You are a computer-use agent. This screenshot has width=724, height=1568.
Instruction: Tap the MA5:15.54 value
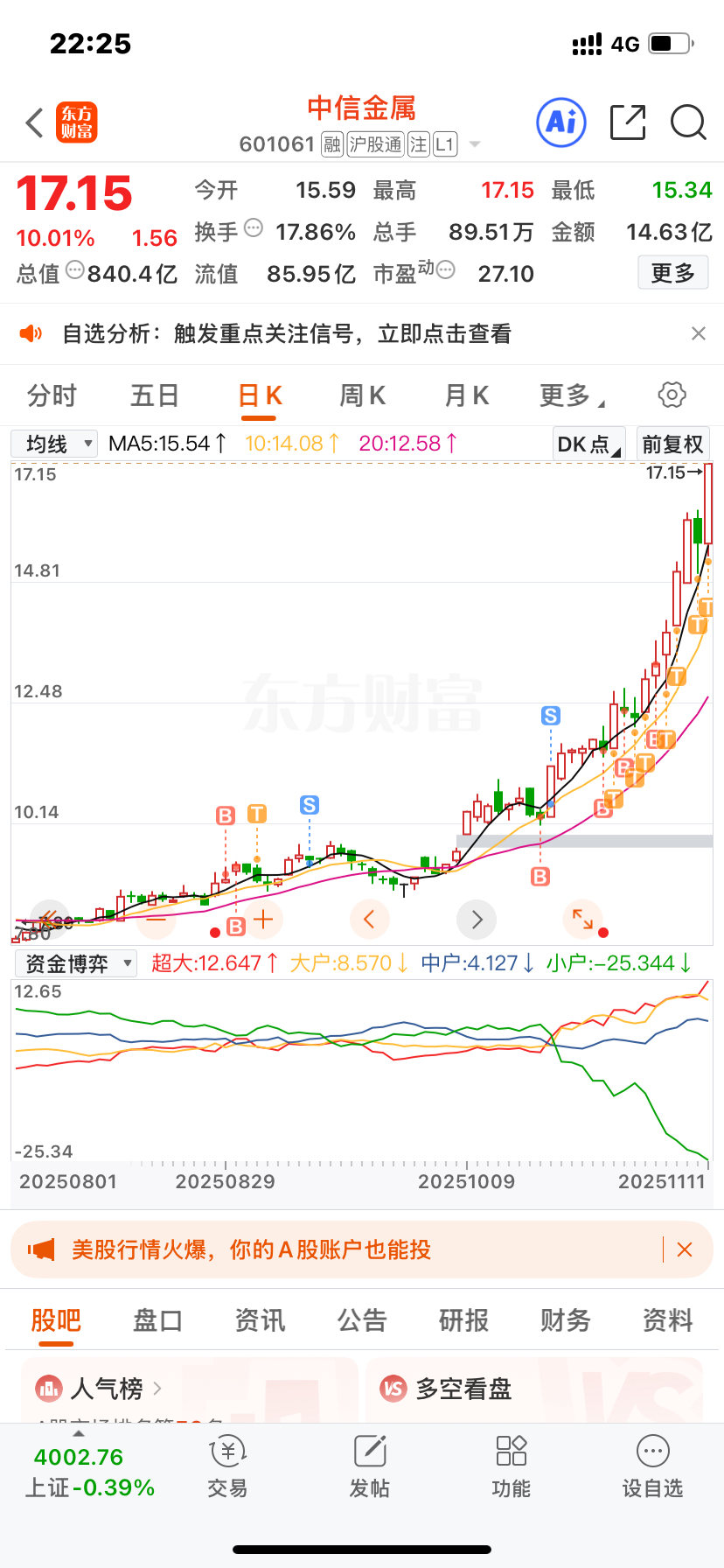[166, 444]
